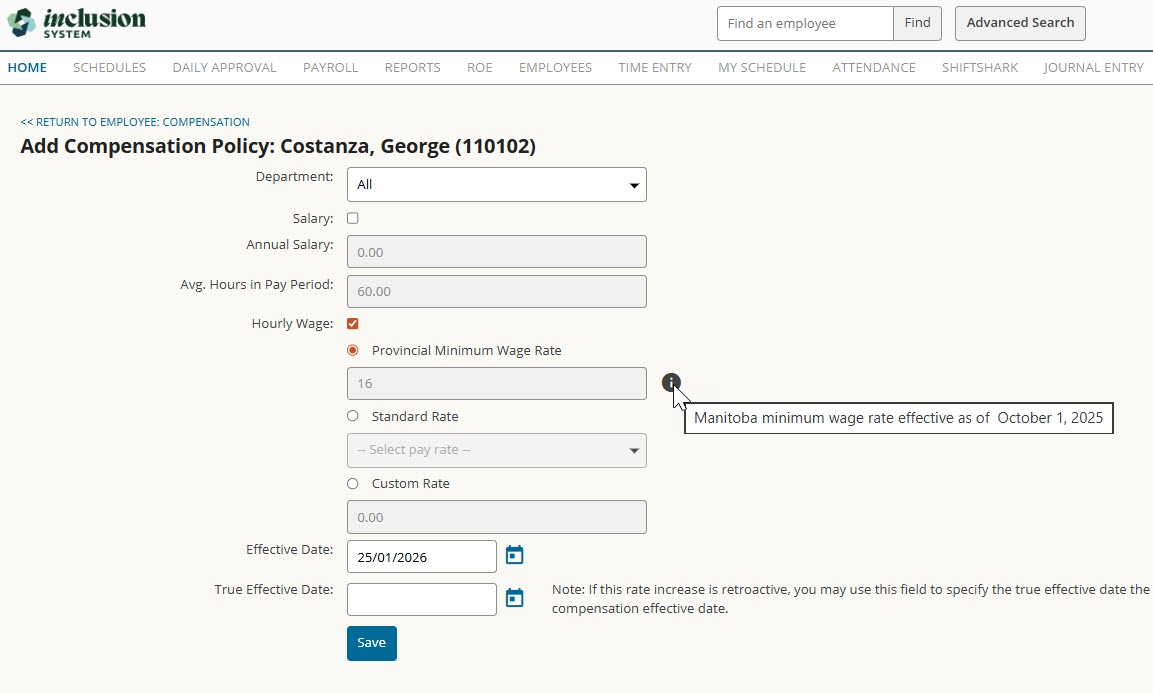Select the Standard Rate radio button
The image size is (1153, 693).
point(353,416)
